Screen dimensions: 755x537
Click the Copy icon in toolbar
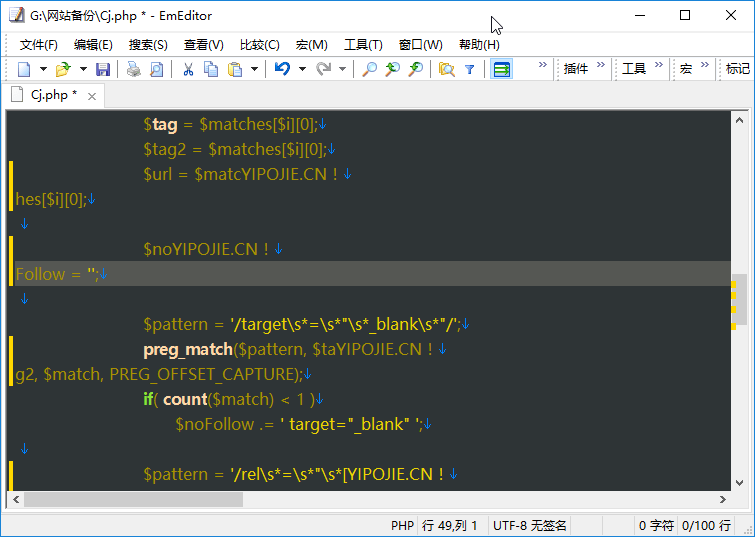point(211,69)
